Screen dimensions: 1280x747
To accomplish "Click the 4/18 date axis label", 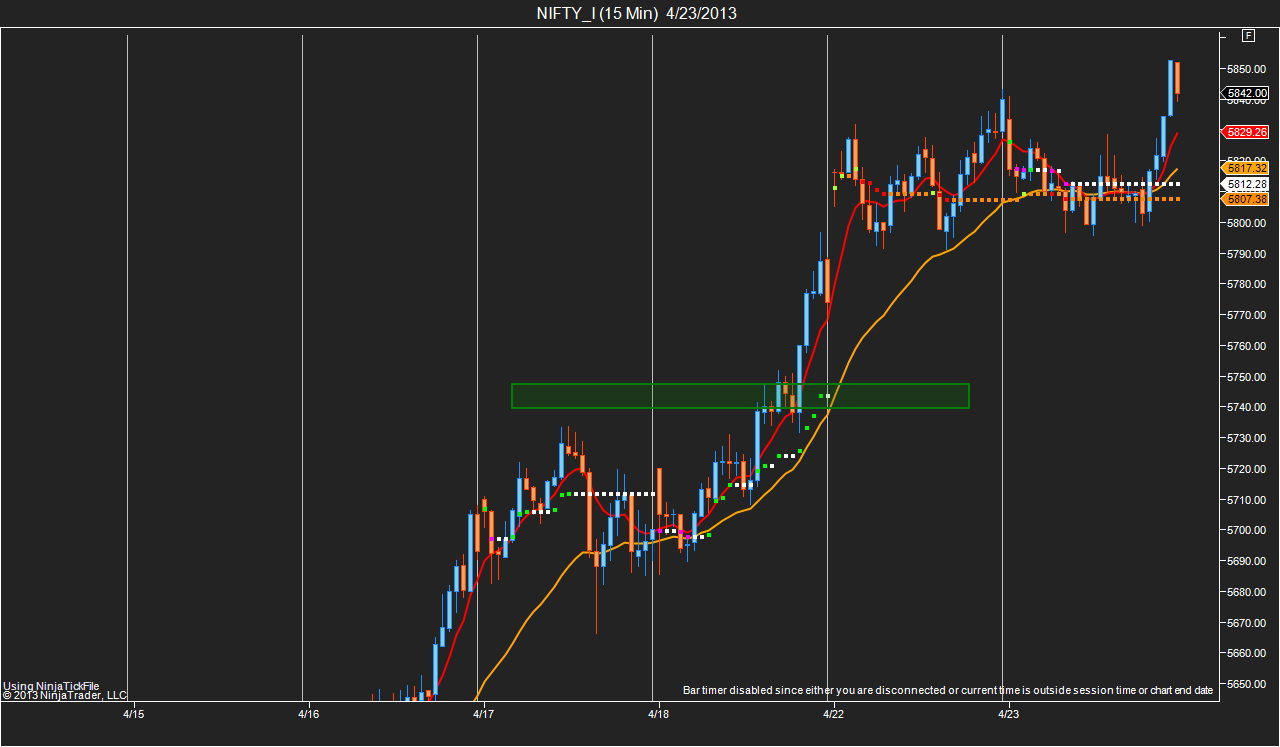I will coord(658,714).
